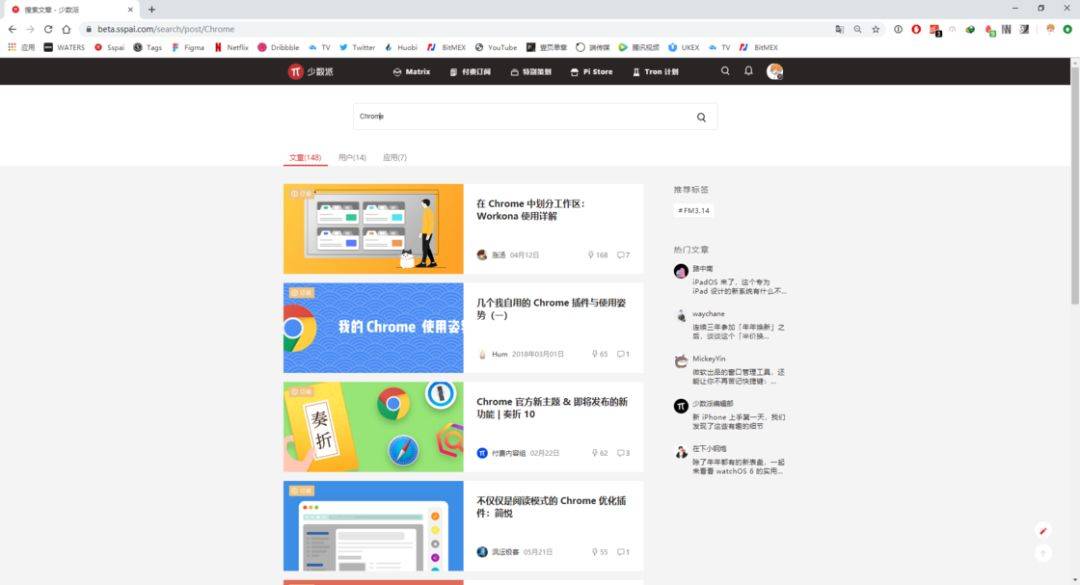Open the Figma bookmark

coord(188,48)
